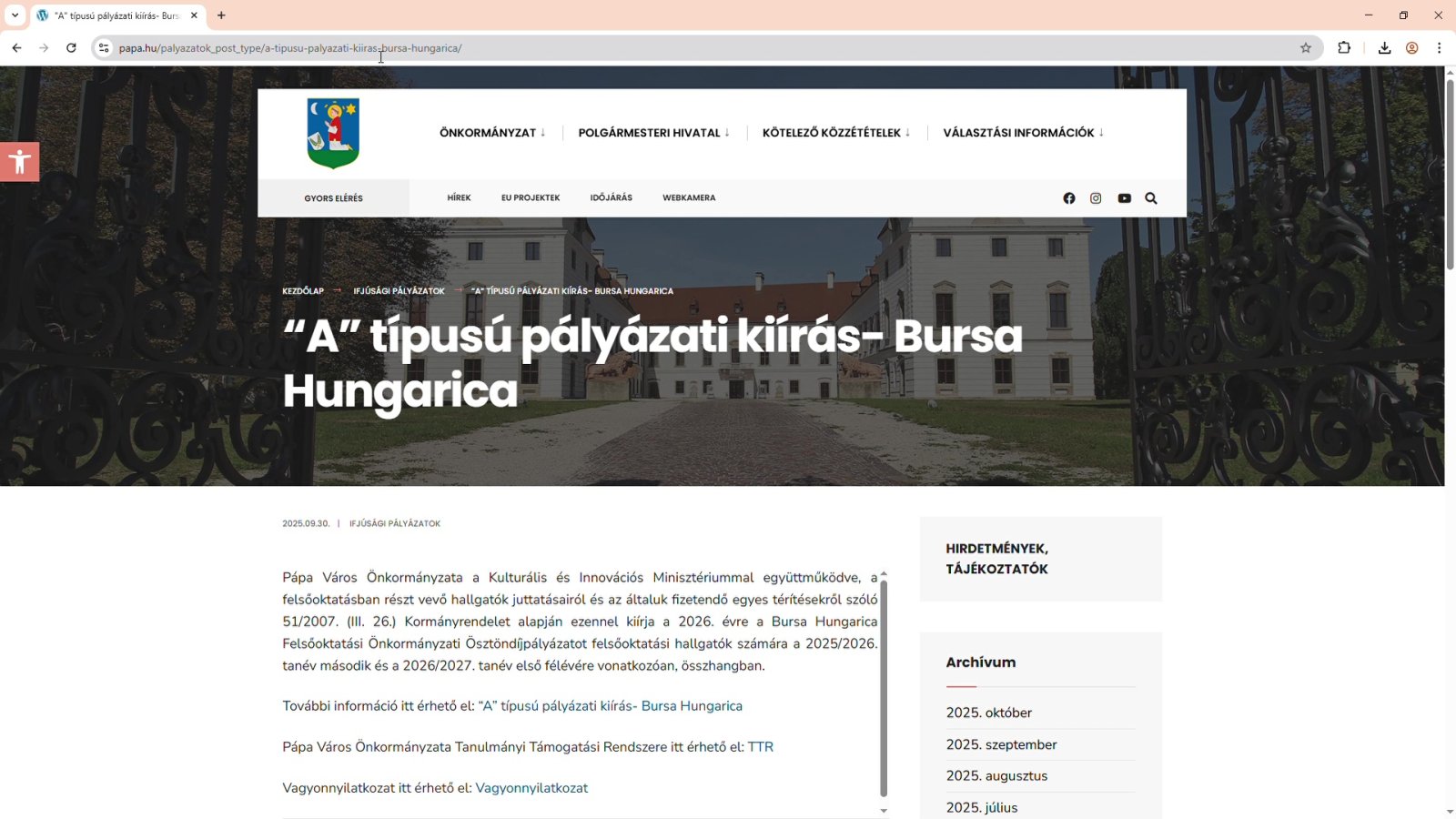Open the Hírek menu item
The image size is (1456, 819).
(459, 197)
